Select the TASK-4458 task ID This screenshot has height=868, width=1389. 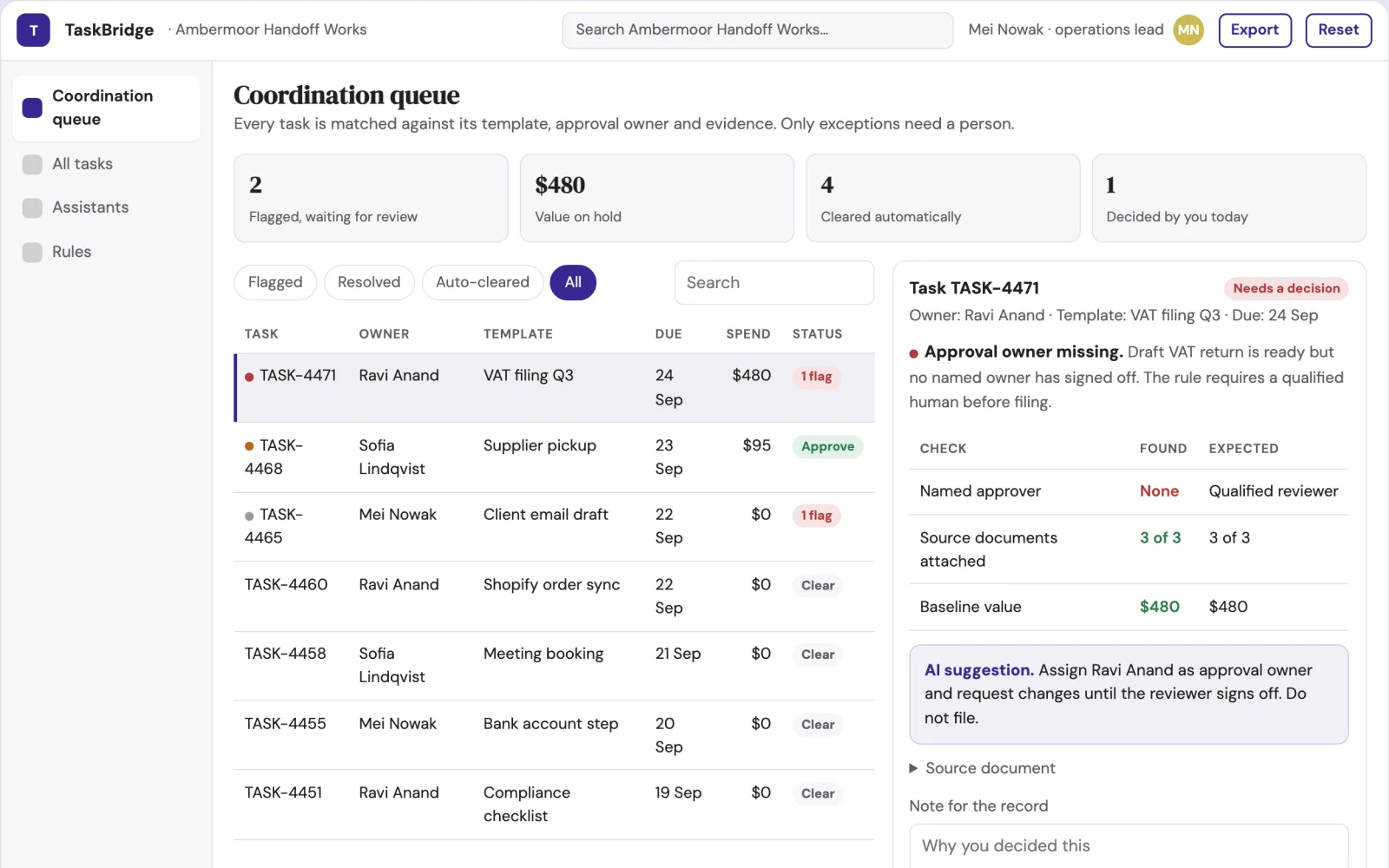pos(286,654)
